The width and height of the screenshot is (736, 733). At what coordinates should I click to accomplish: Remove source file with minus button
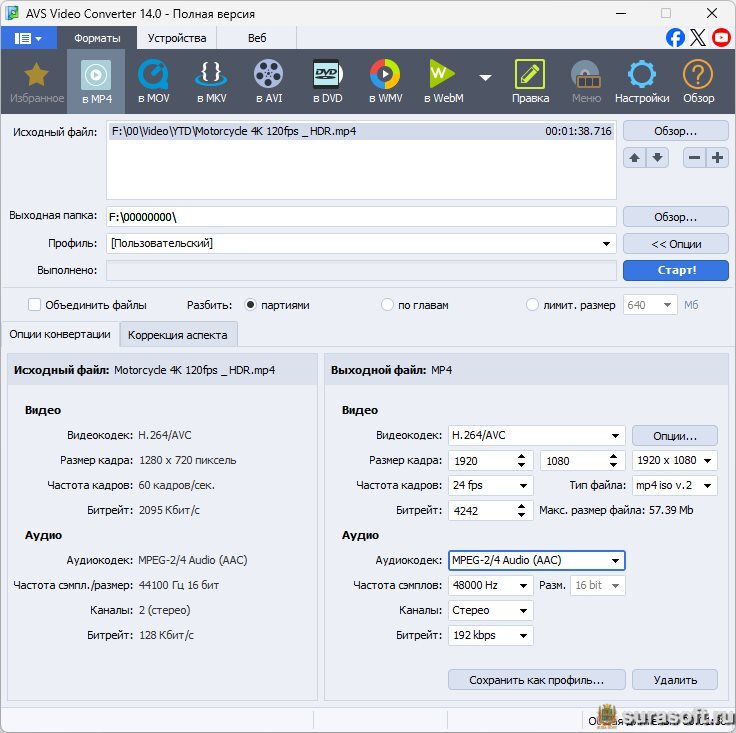pyautogui.click(x=694, y=158)
